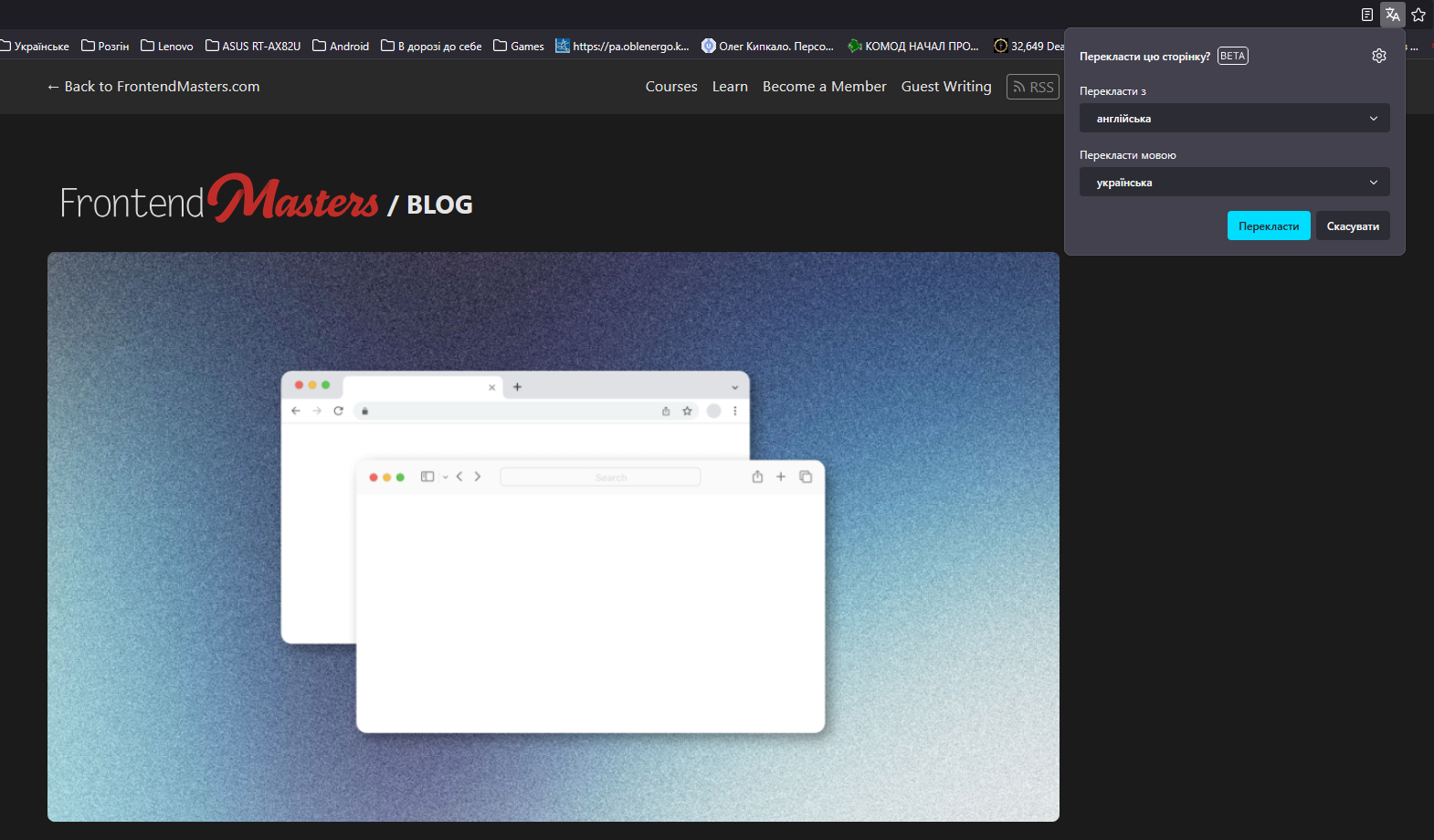
Task: Open the RSS feed button
Action: 1033,87
